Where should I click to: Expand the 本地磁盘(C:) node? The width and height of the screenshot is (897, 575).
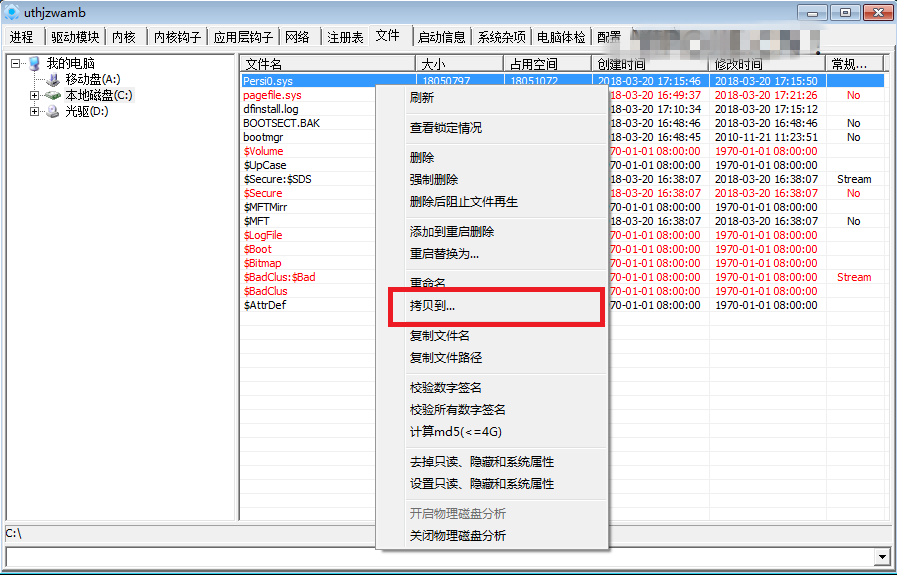tap(34, 96)
